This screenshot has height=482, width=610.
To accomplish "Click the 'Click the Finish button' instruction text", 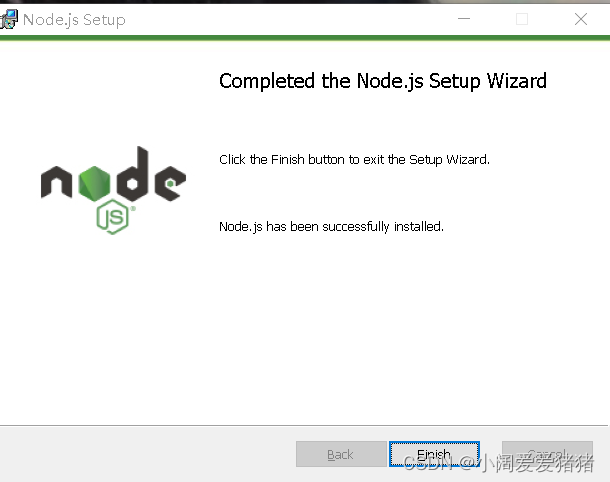I will (x=354, y=159).
